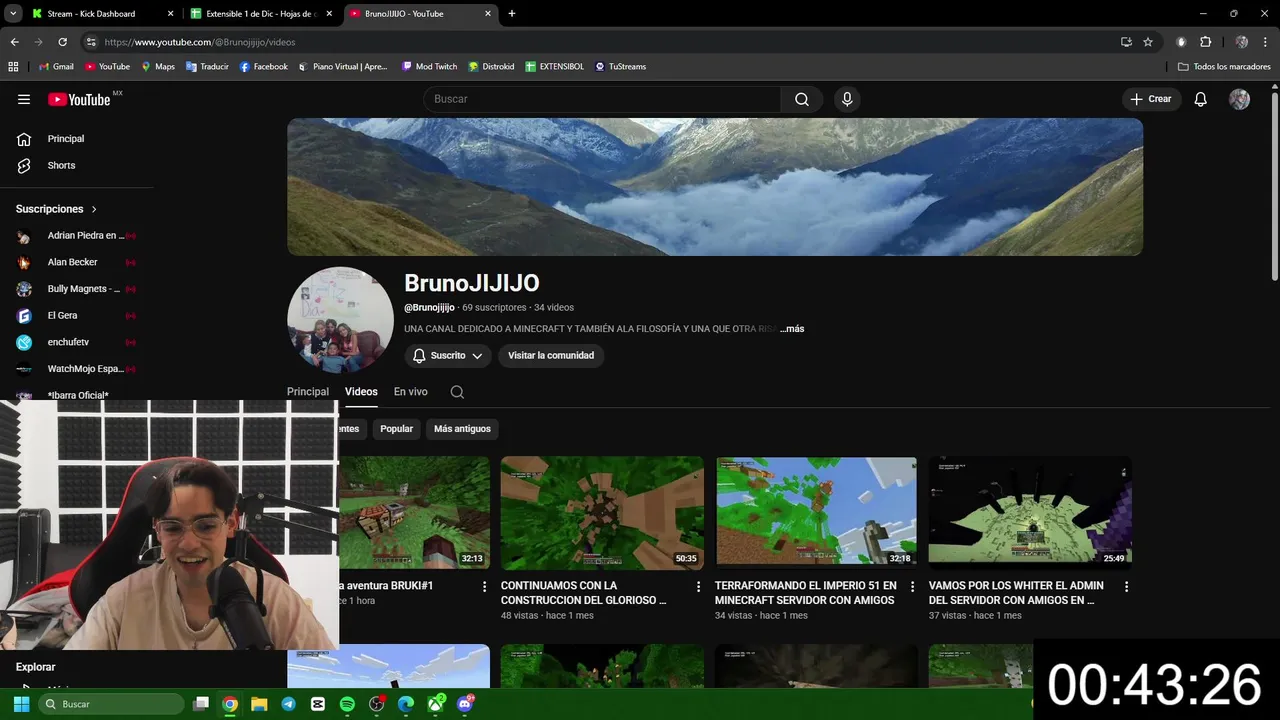Image resolution: width=1280 pixels, height=720 pixels.
Task: Filter videos by Popular
Action: [x=396, y=429]
